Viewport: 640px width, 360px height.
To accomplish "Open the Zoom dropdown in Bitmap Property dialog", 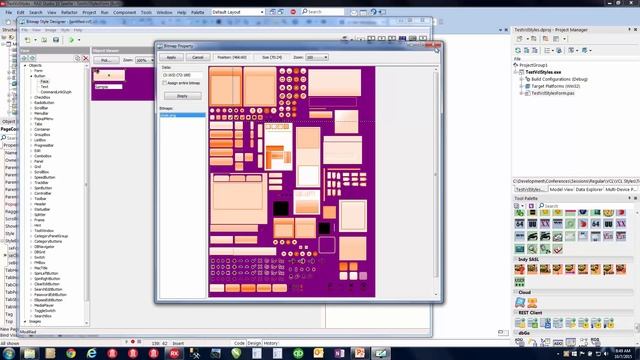I will click(x=317, y=58).
